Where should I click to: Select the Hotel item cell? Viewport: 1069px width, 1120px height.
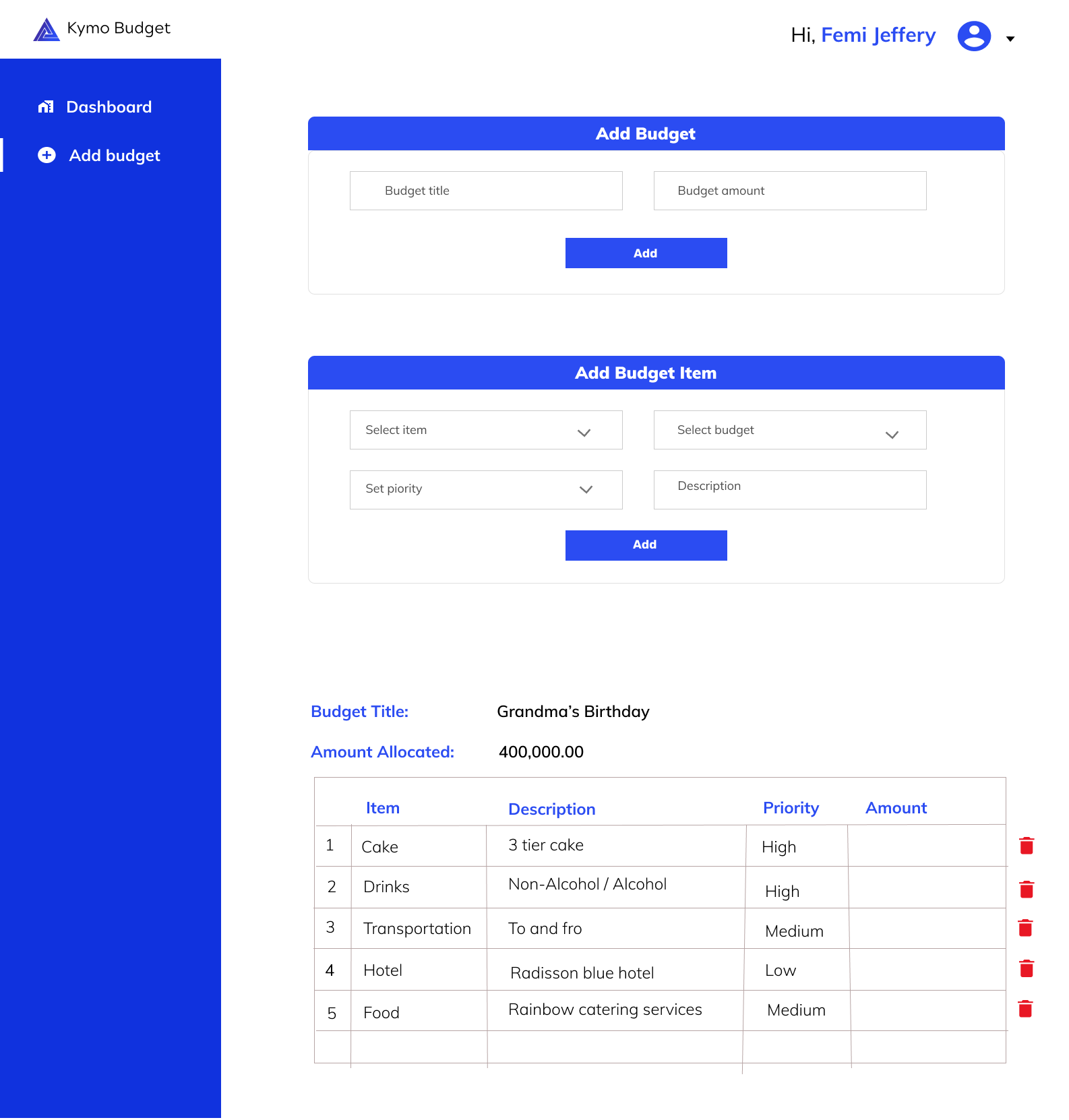click(419, 970)
